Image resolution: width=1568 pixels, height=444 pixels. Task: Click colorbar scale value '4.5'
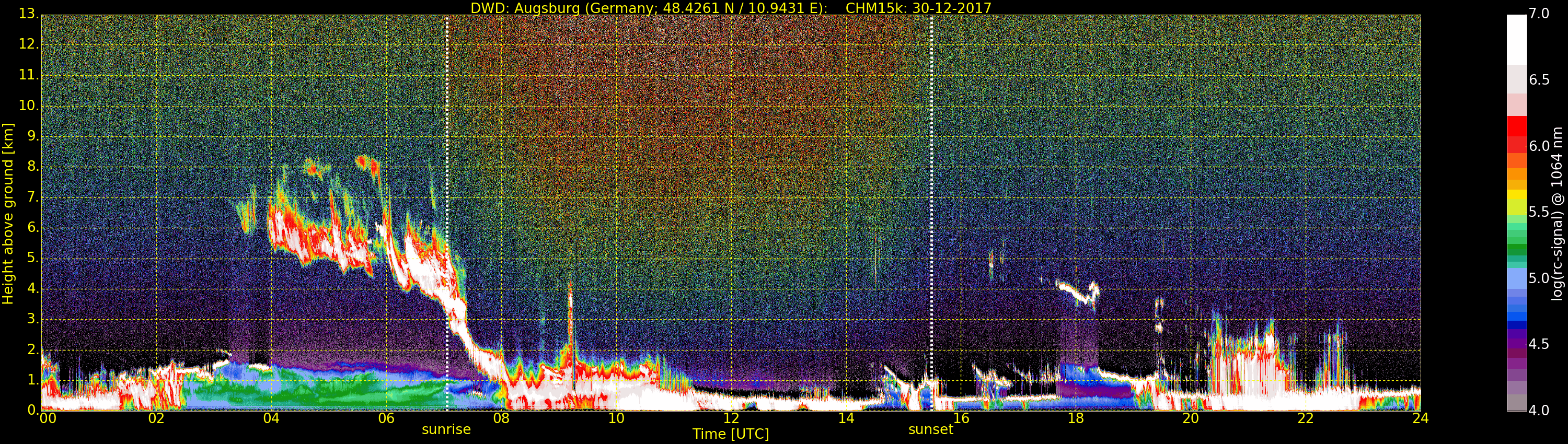point(1539,344)
